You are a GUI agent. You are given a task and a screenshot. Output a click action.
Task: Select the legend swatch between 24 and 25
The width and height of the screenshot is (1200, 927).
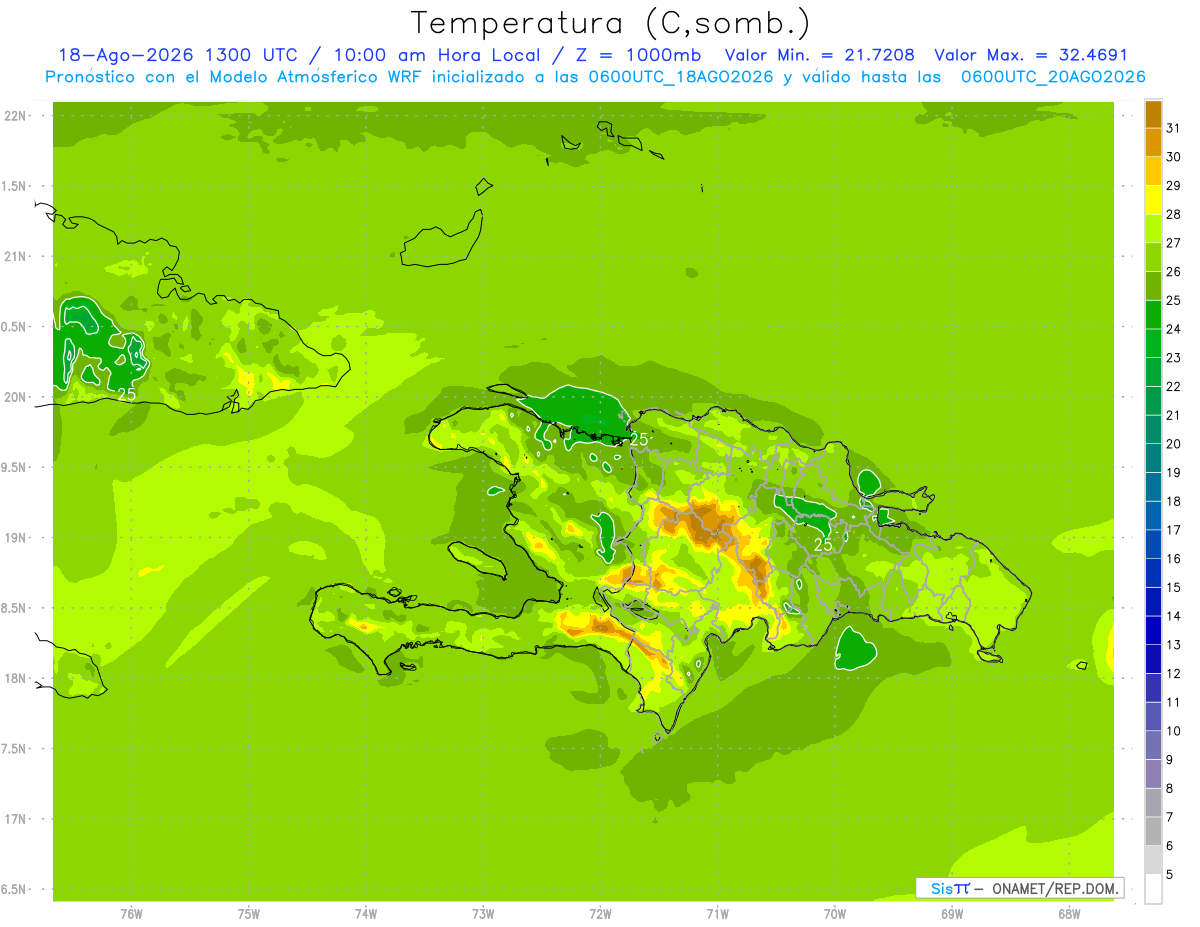click(x=1153, y=315)
